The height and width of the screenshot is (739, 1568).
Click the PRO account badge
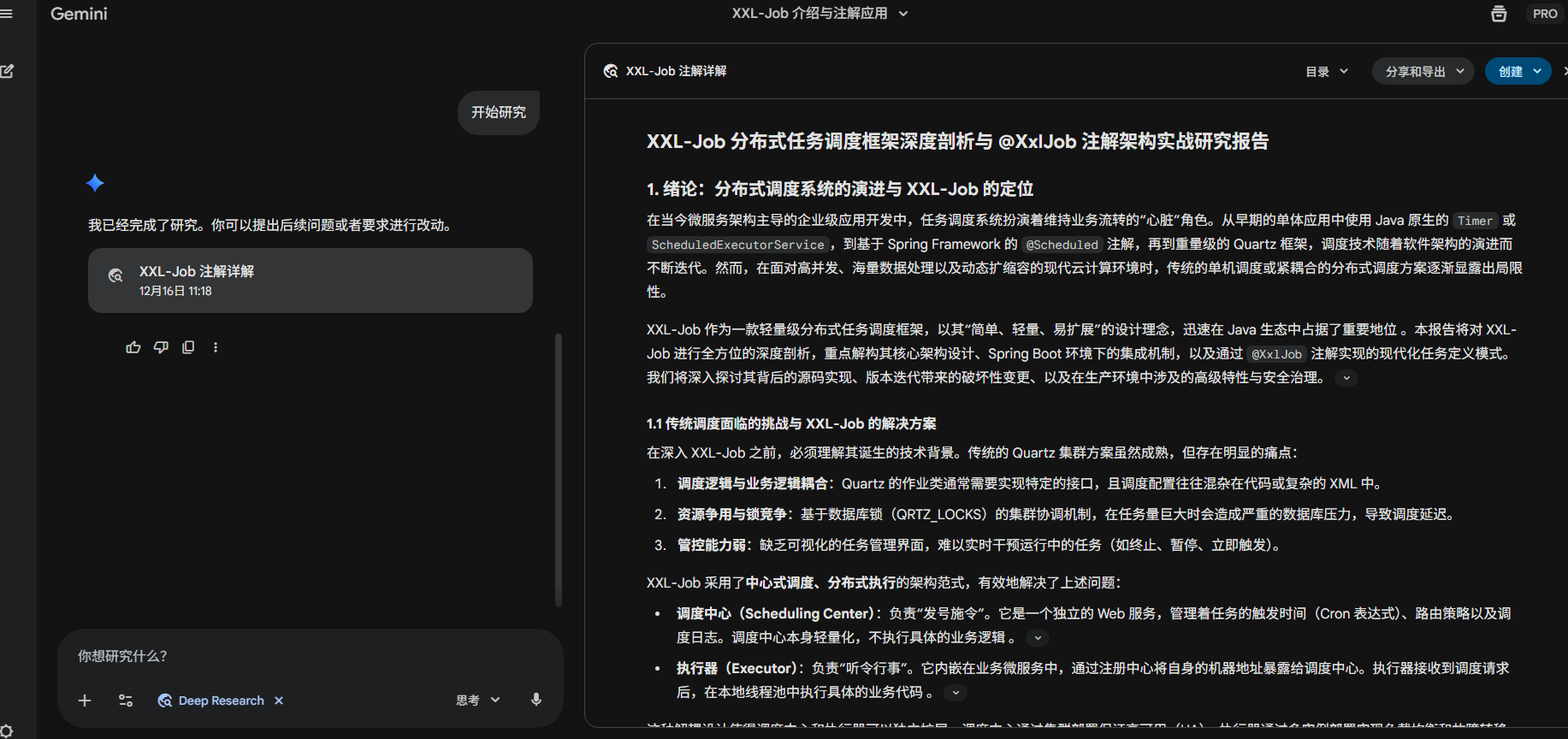point(1544,14)
